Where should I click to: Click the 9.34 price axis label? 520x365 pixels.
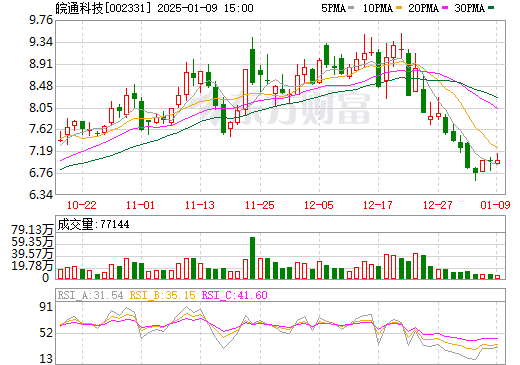click(x=41, y=42)
